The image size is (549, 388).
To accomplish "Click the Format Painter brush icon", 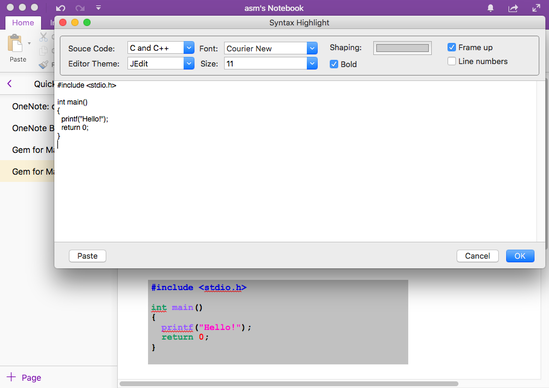I will (44, 64).
